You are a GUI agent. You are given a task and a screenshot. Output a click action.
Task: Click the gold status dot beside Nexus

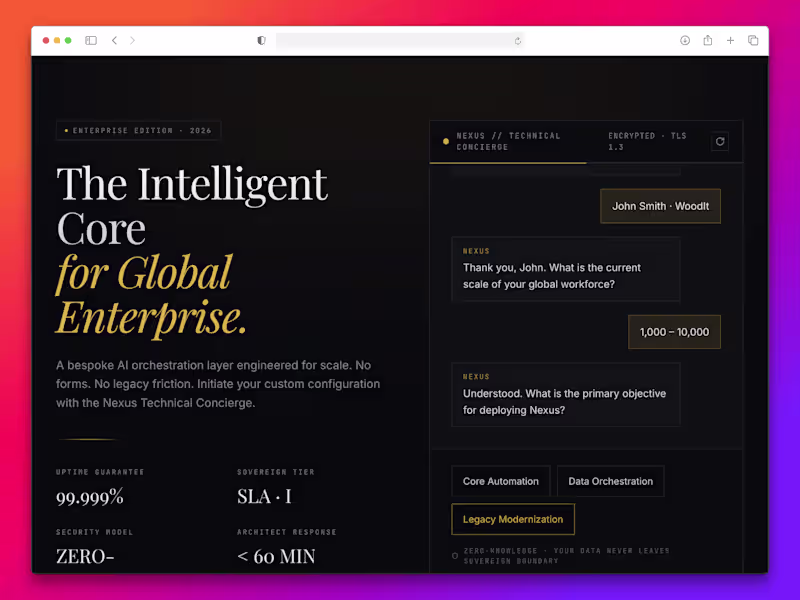pos(446,141)
